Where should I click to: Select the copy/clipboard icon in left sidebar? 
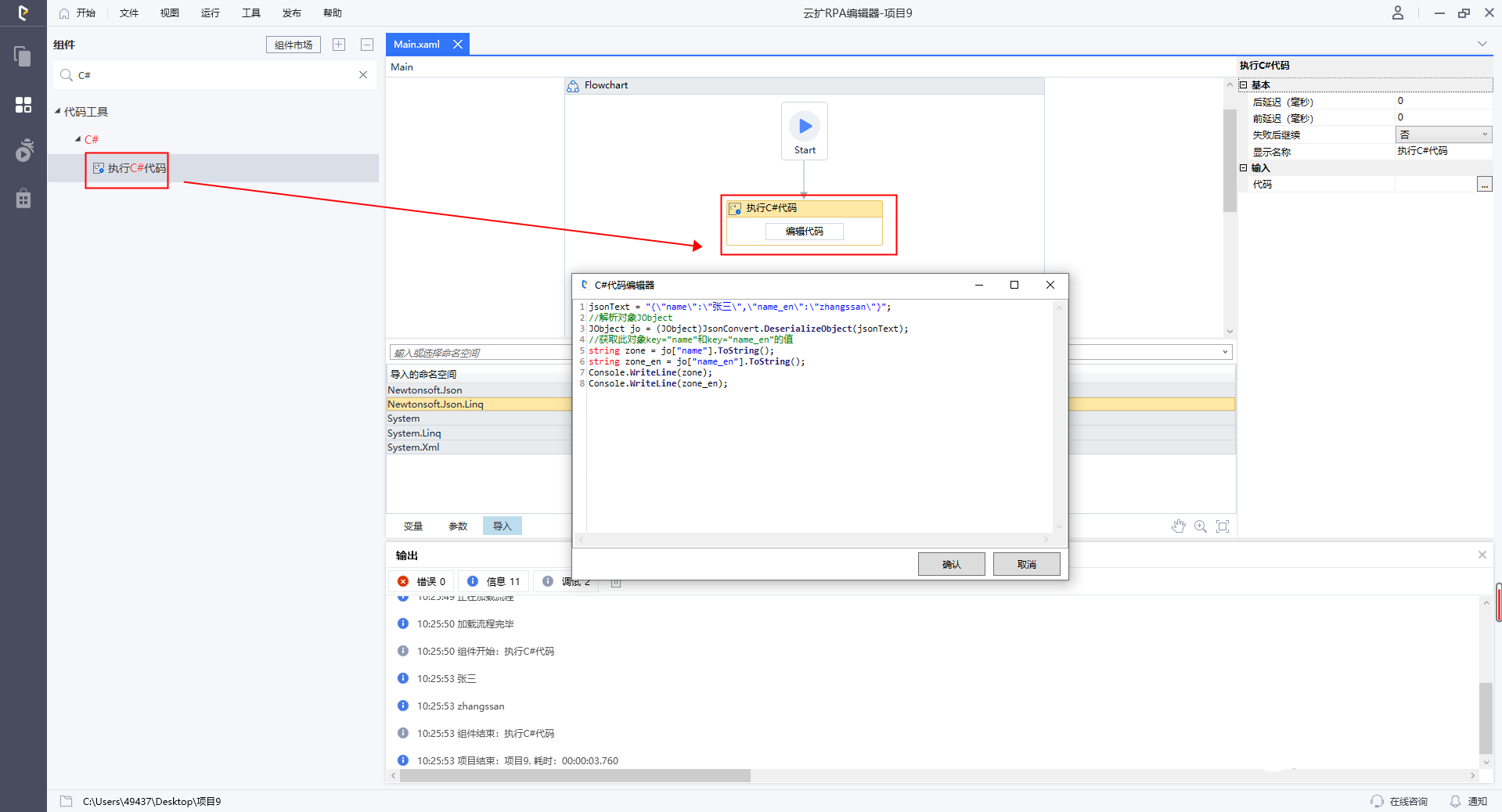pos(23,56)
